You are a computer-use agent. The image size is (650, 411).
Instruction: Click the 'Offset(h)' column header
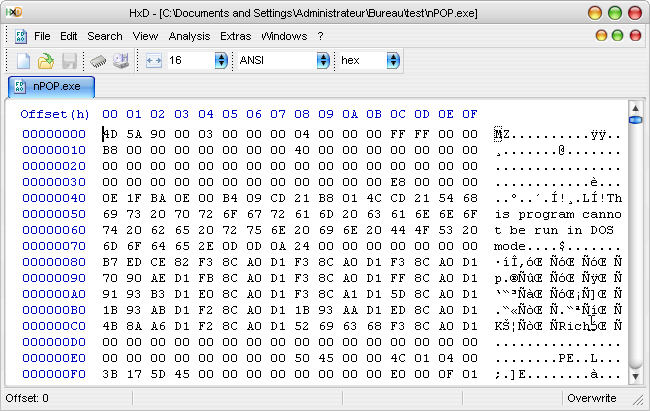click(x=55, y=114)
